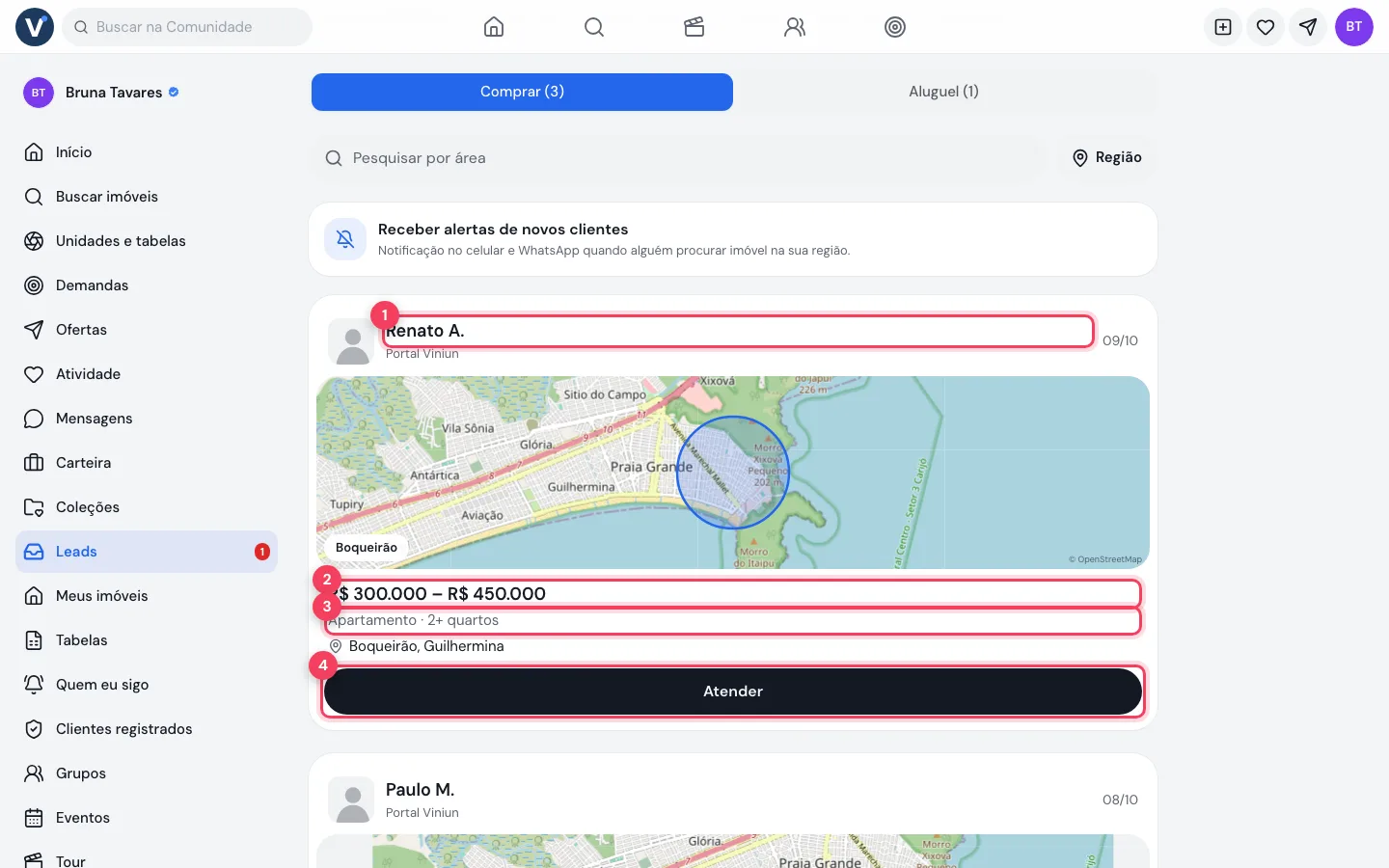
Task: Click the Bruna Tavares profile name
Action: tap(114, 93)
